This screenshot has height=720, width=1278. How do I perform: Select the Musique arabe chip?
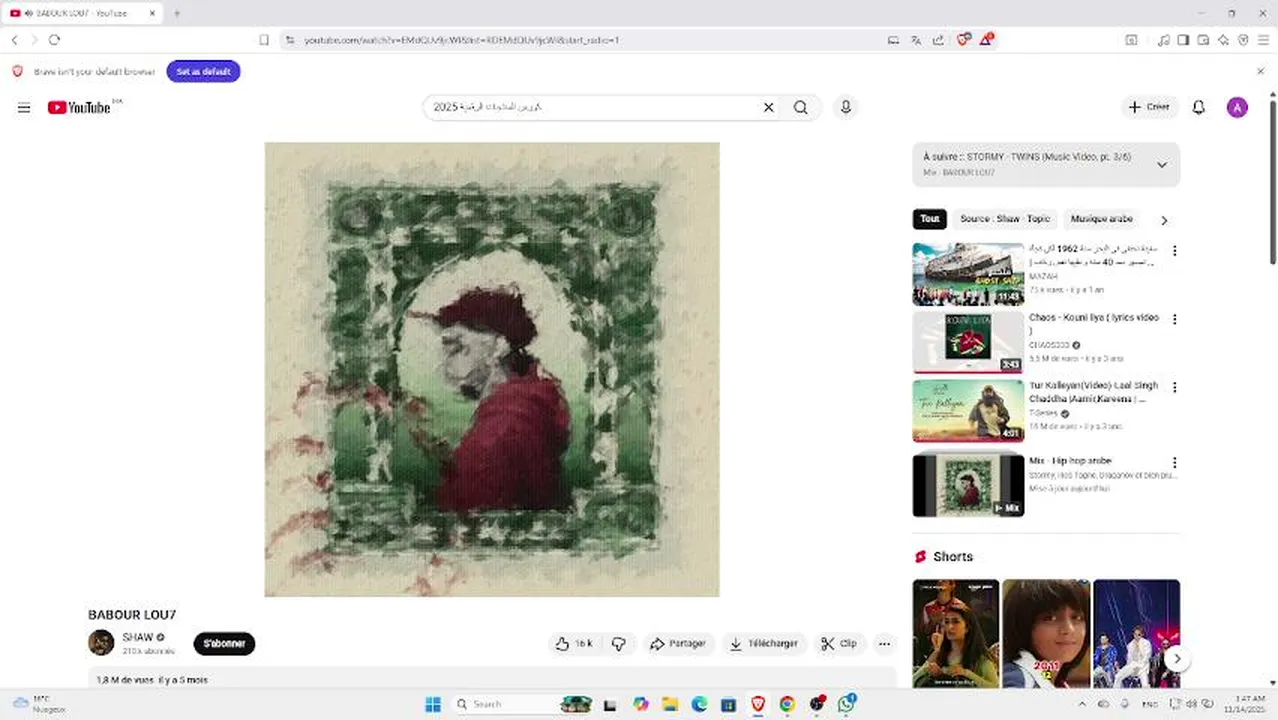[1101, 219]
